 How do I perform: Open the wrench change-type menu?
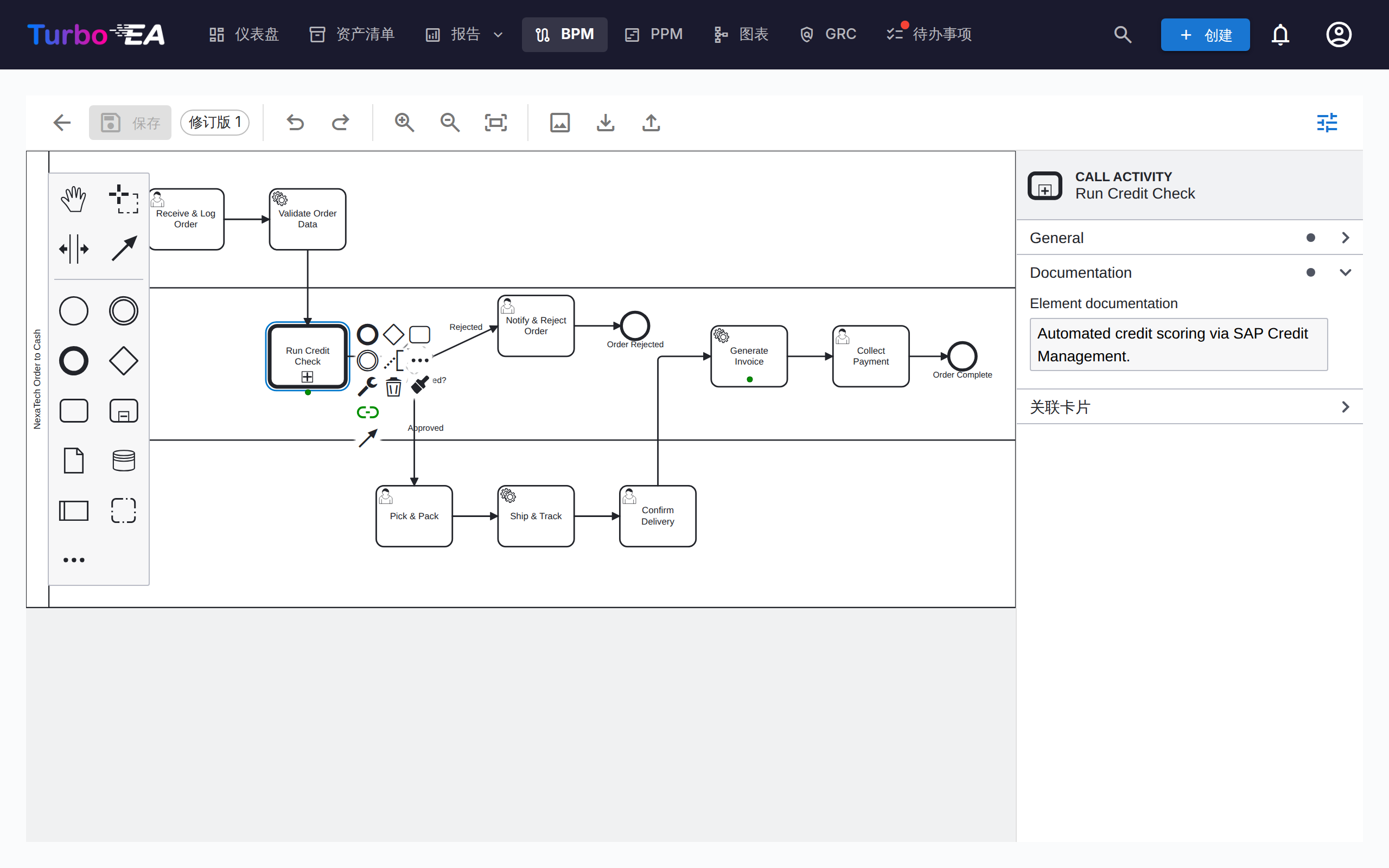pyautogui.click(x=367, y=387)
